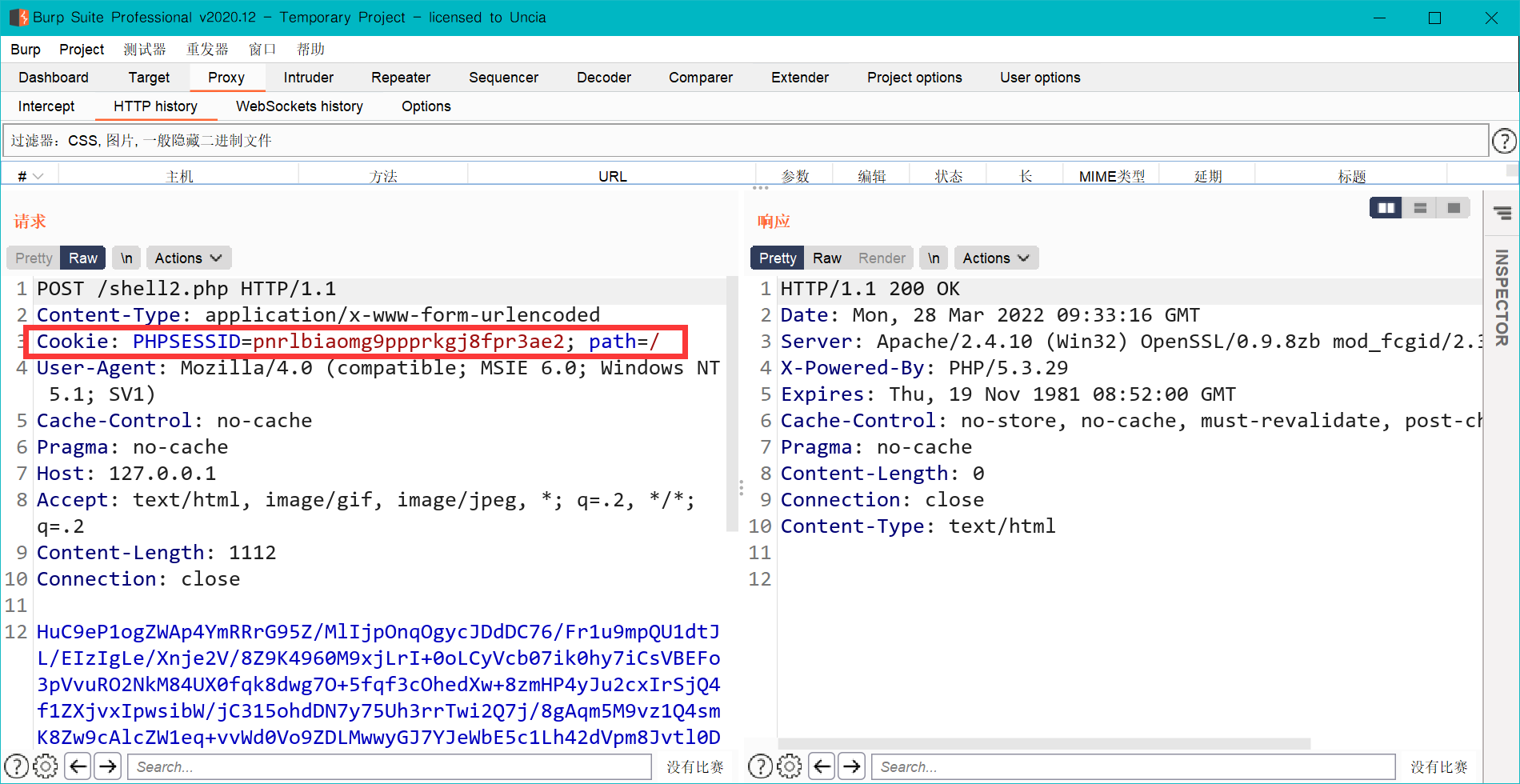The image size is (1520, 784).
Task: Open the filter help question mark icon
Action: (x=1504, y=141)
